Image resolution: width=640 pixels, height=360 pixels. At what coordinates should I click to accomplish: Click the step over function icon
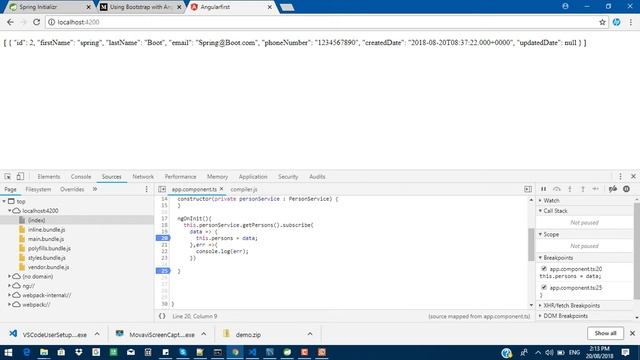[557, 189]
